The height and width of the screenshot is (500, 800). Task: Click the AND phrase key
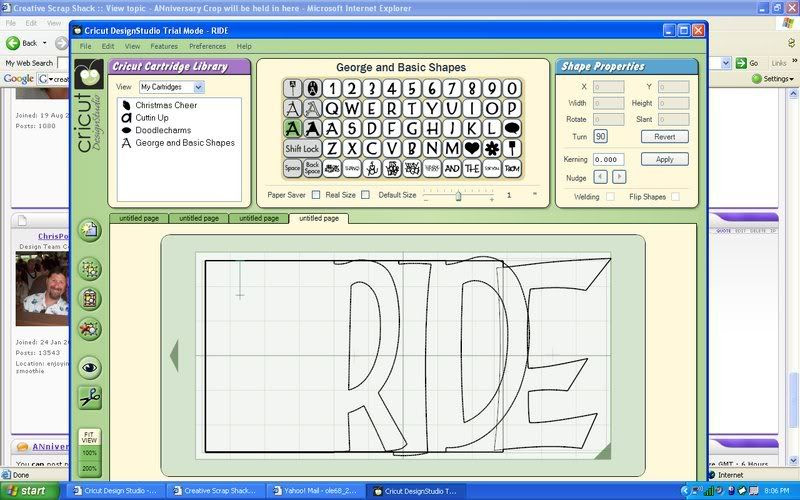point(452,168)
